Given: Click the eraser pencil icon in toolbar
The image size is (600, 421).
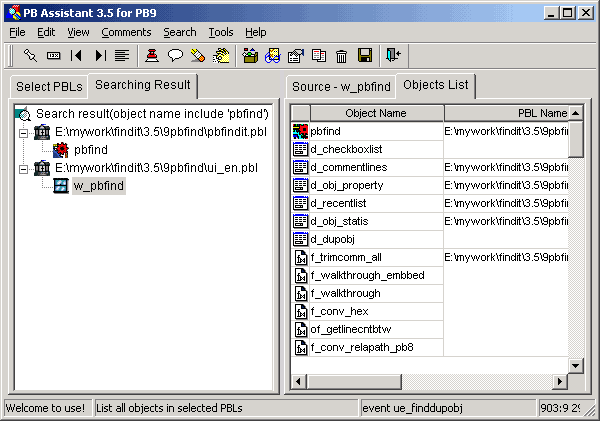Looking at the screenshot, I should (x=198, y=56).
